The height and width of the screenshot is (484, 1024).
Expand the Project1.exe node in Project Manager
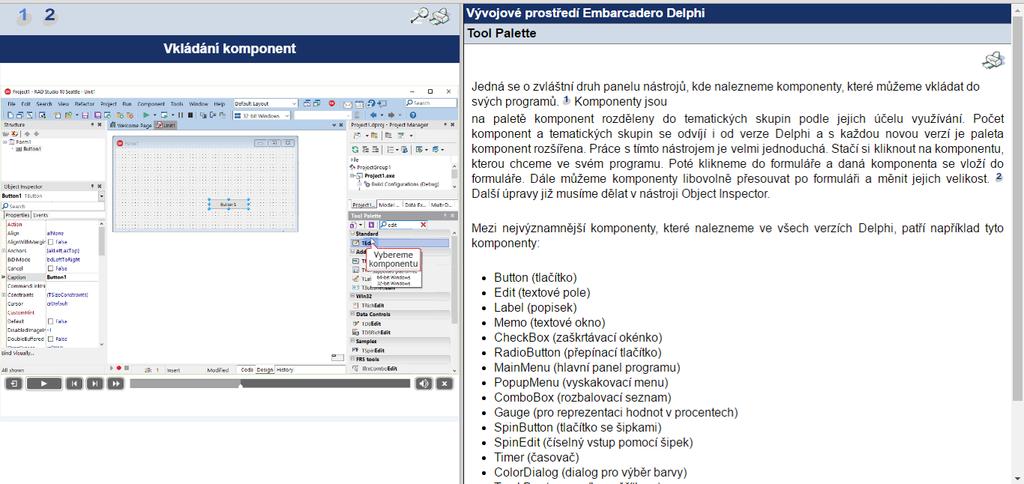[x=353, y=176]
